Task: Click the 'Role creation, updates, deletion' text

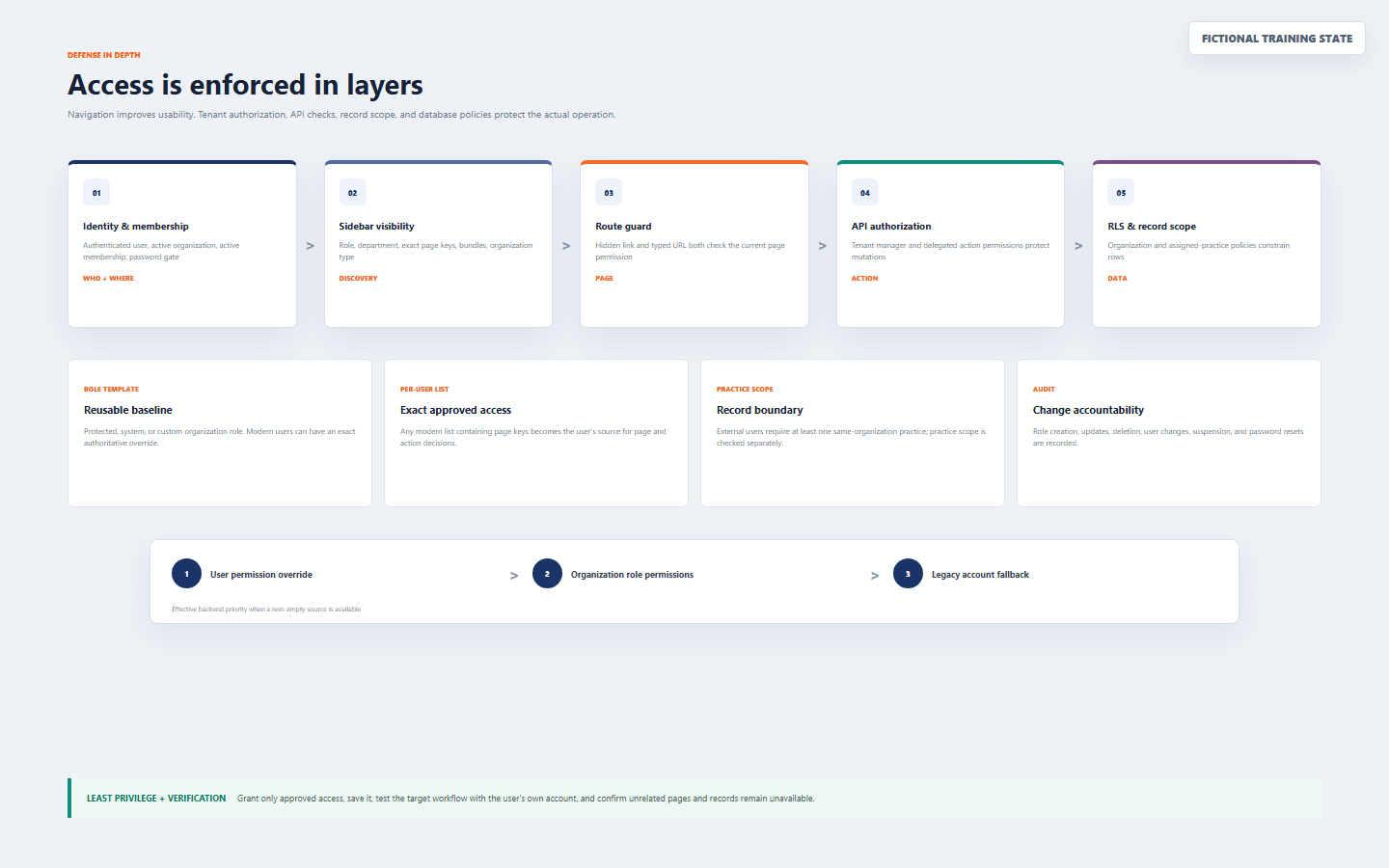Action: (1168, 437)
